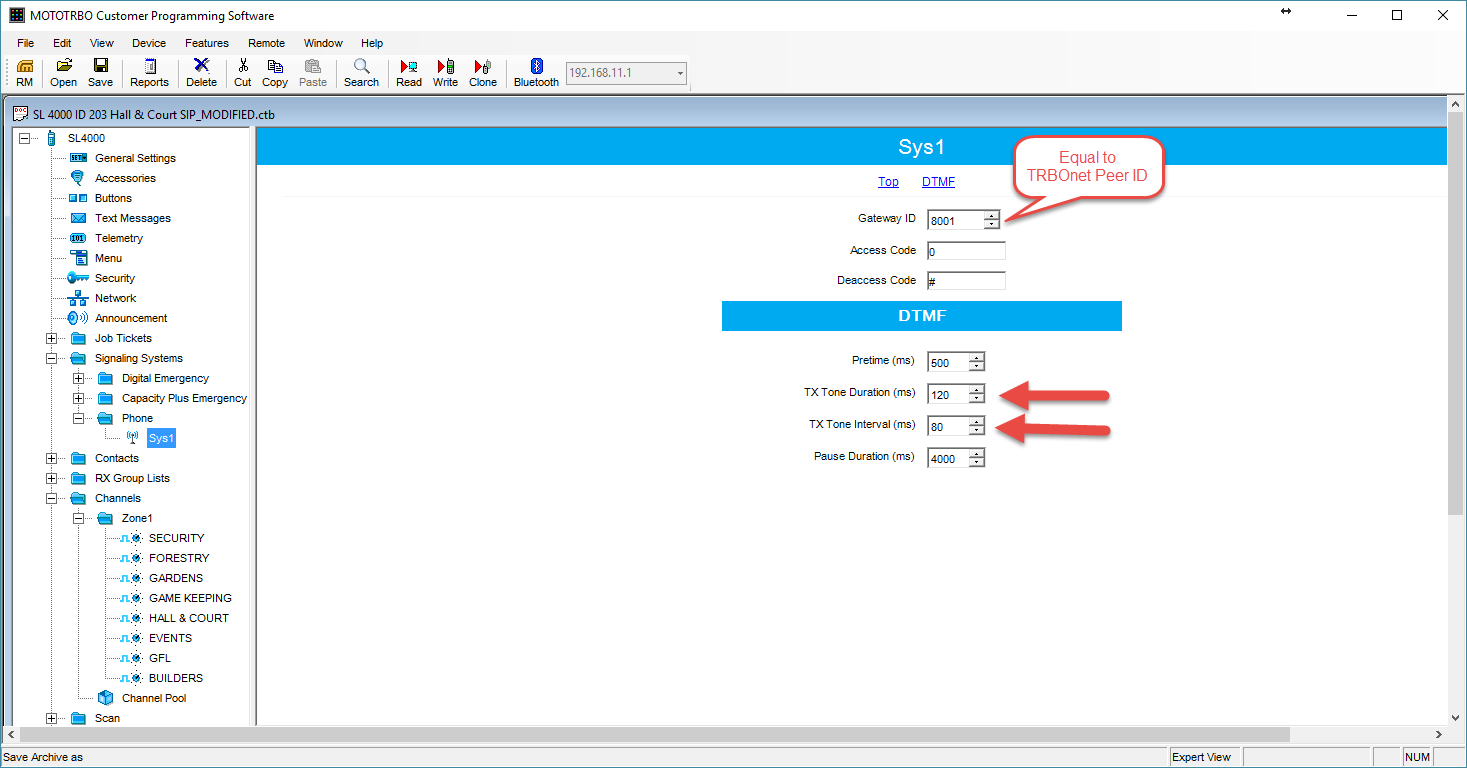1467x768 pixels.
Task: Click the Cut scissors icon
Action: 243,73
